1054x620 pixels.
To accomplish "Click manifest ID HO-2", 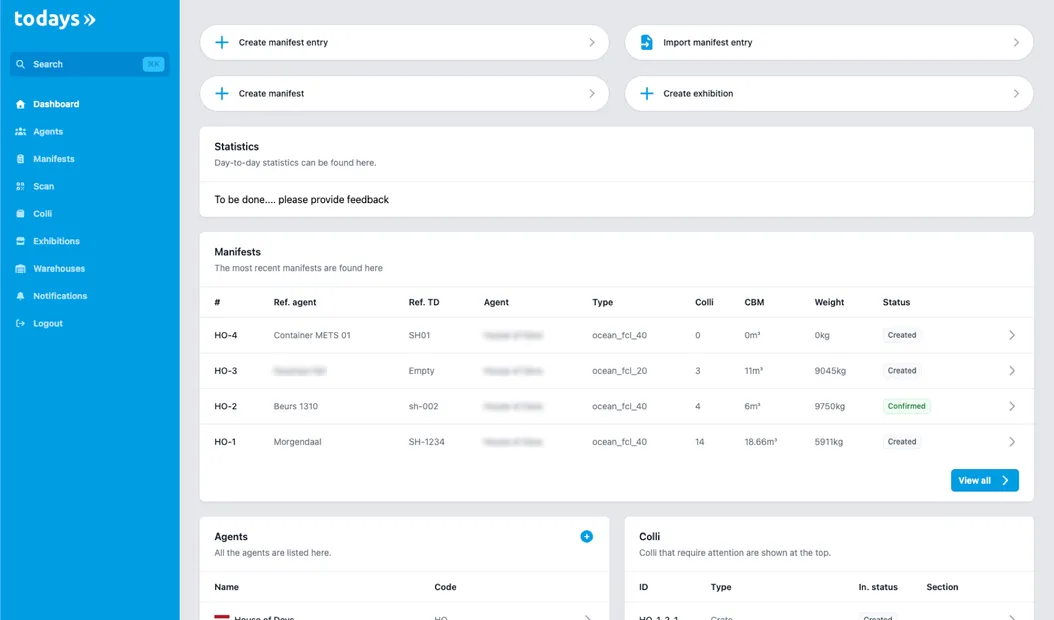I will 226,406.
